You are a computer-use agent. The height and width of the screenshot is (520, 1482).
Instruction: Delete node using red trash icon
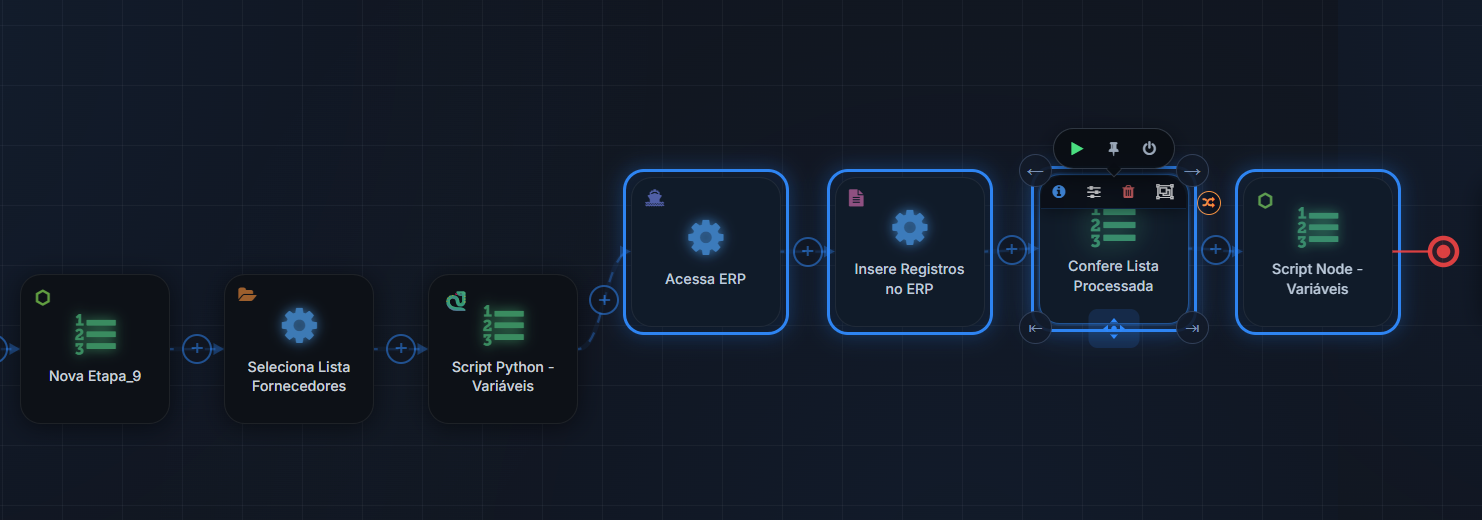coord(1128,192)
